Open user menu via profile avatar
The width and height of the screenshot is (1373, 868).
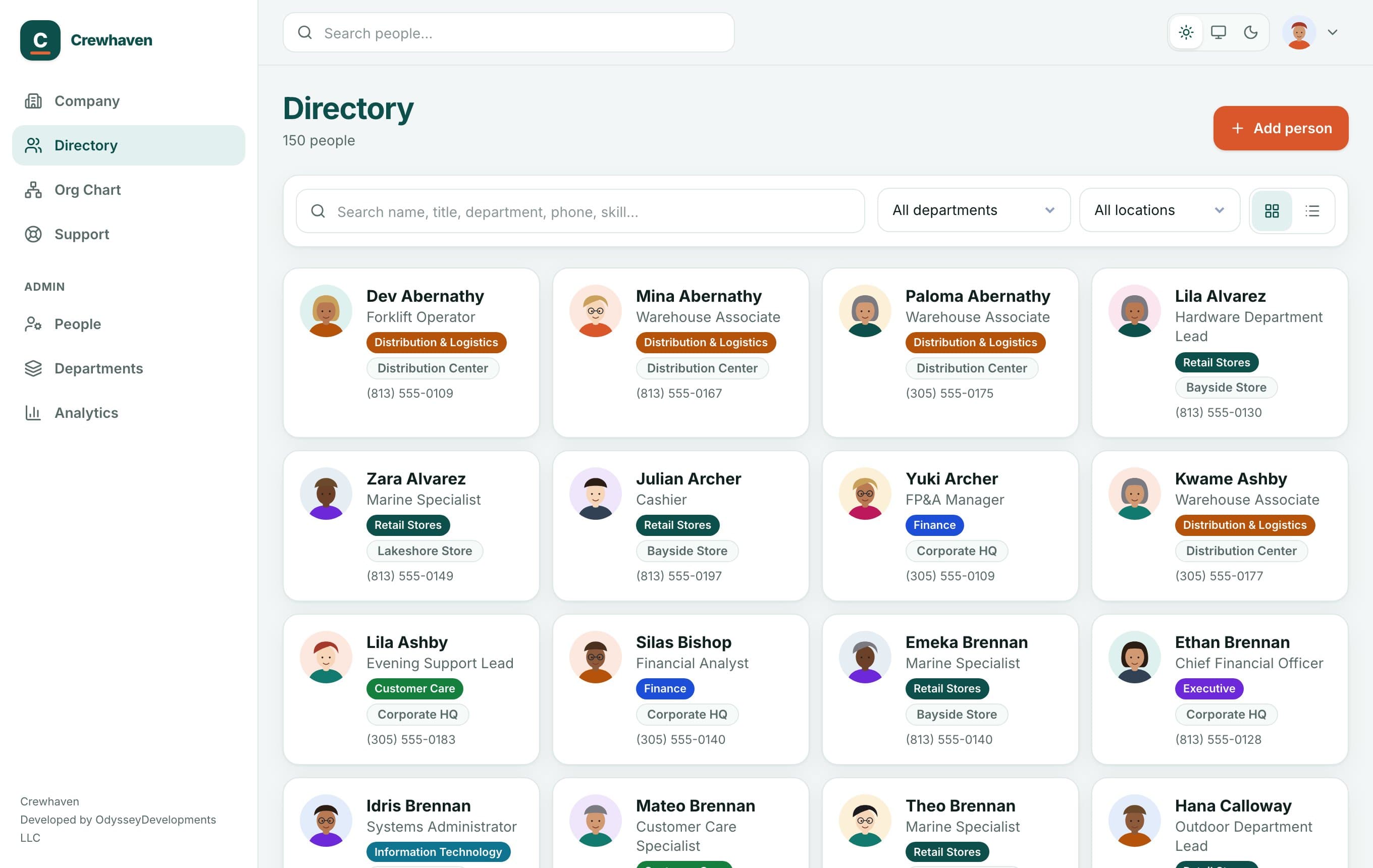coord(1299,32)
